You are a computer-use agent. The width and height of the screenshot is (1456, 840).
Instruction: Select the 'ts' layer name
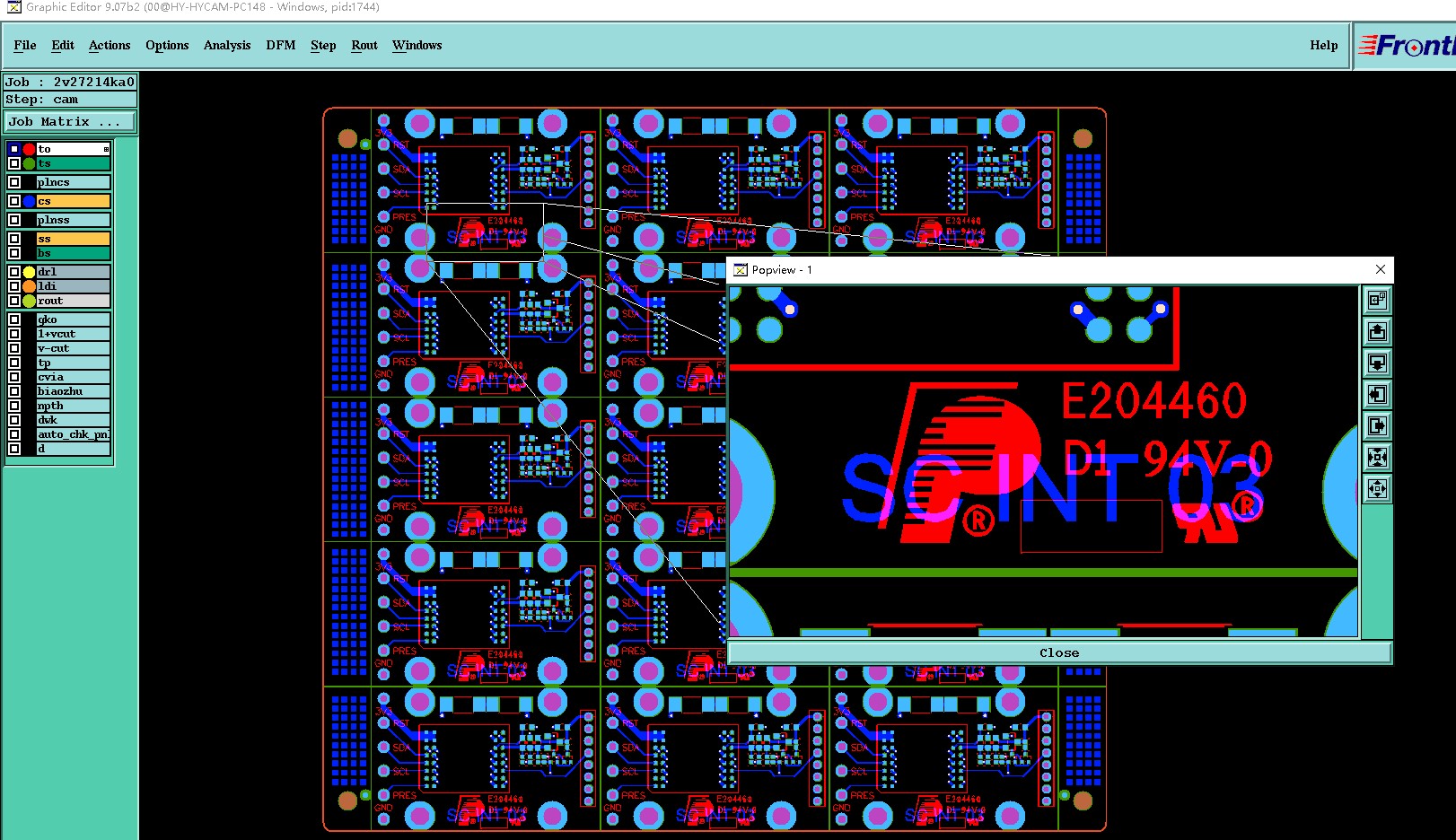73,163
